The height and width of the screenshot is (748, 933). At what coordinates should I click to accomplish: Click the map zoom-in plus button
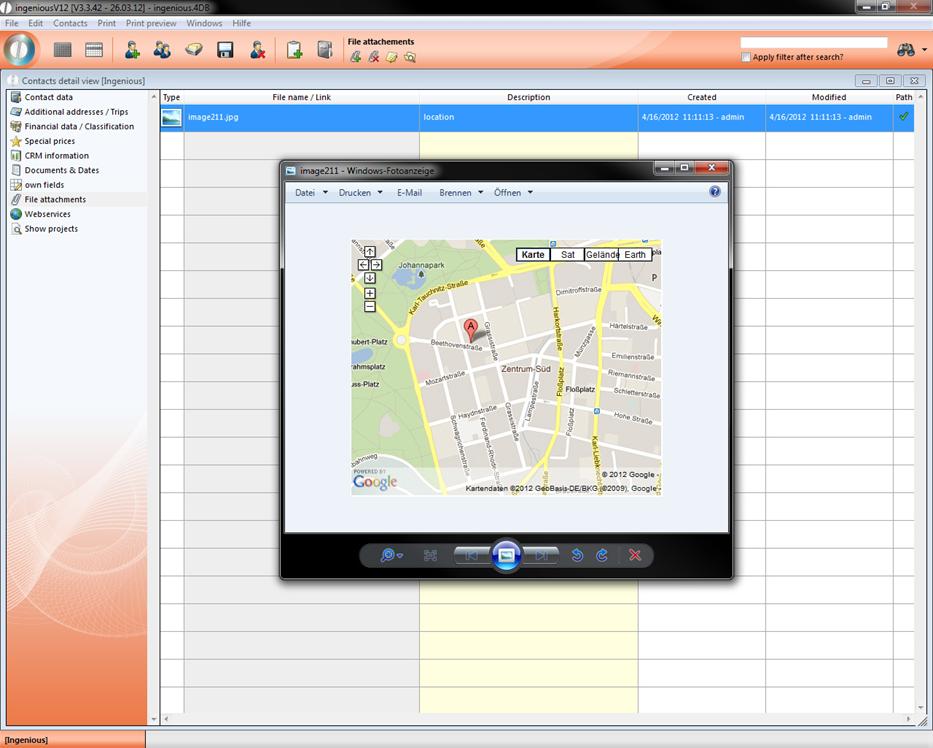(370, 294)
